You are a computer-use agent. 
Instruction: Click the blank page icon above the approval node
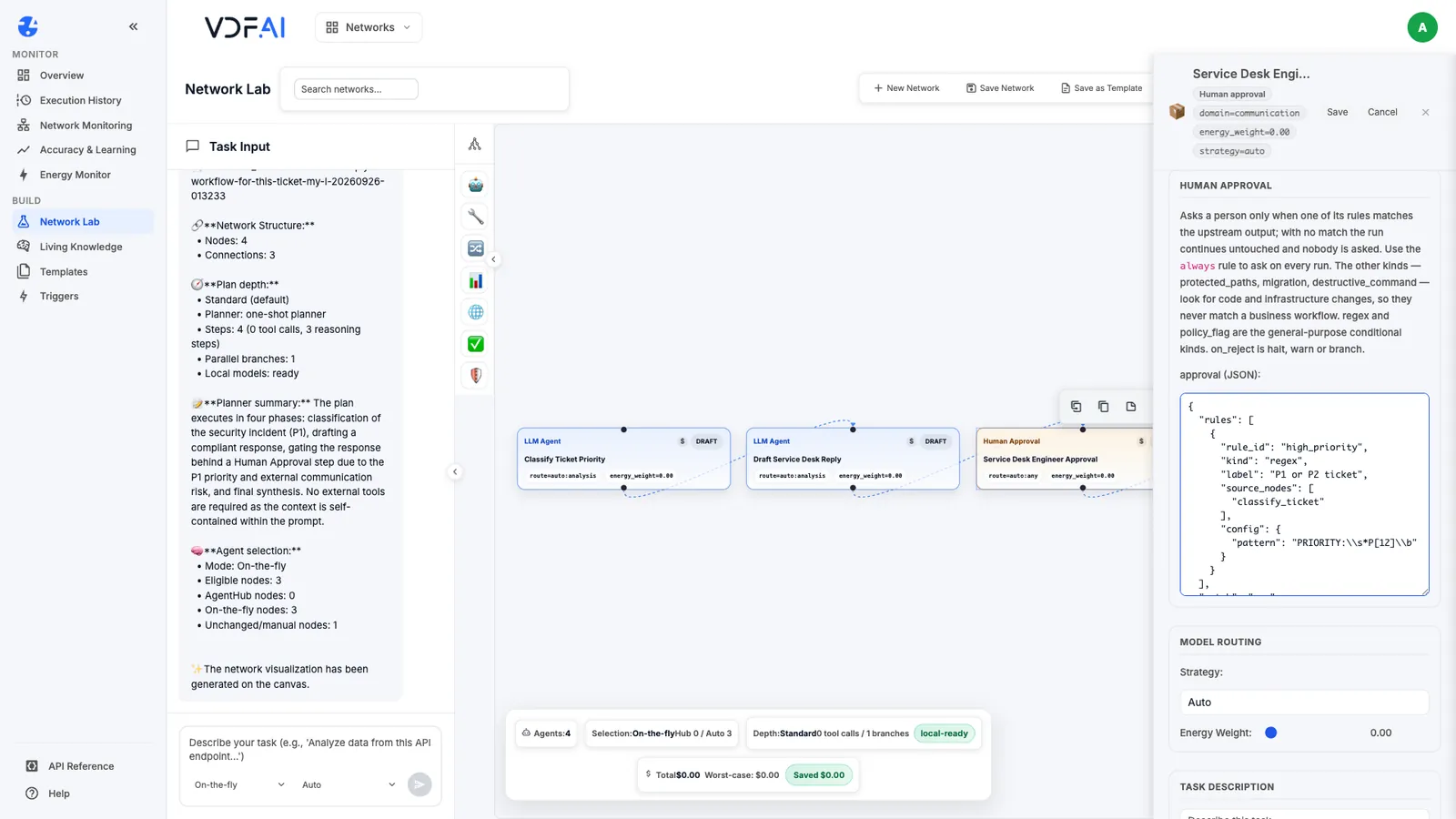coord(1130,407)
